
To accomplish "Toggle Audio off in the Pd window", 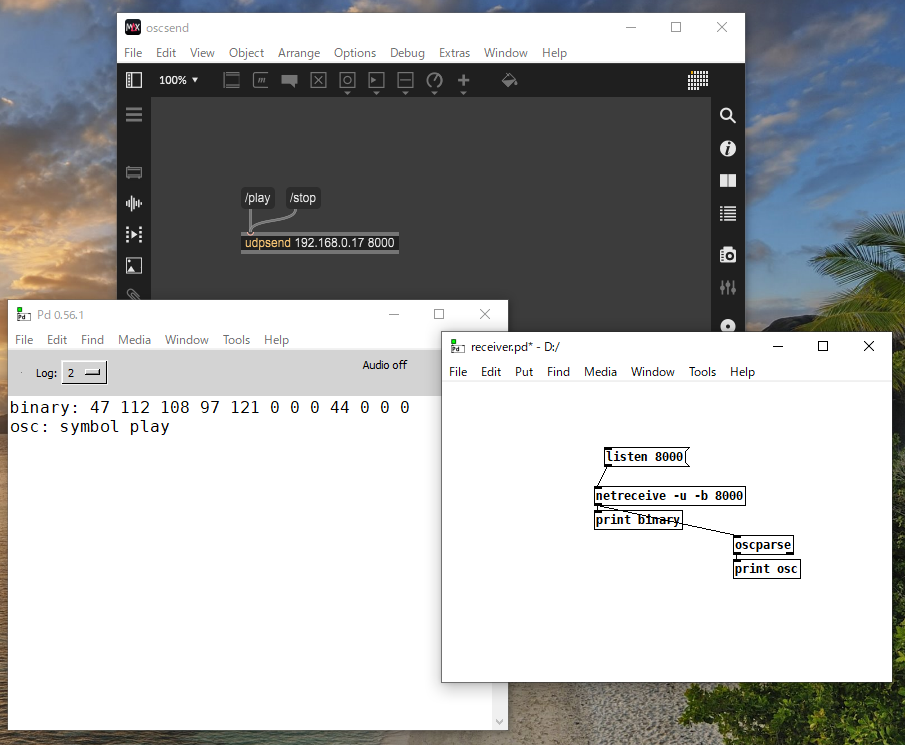I will [x=384, y=364].
